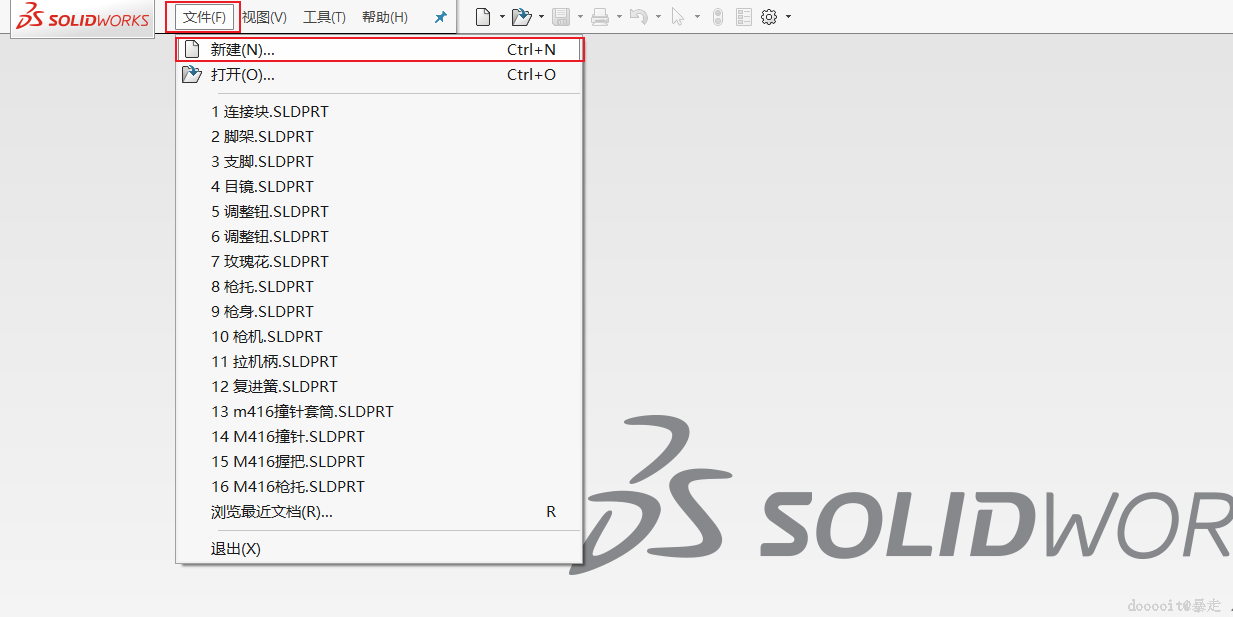This screenshot has height=617, width=1233.
Task: Open recent file 15 M416握把.SLDPRT
Action: 379,461
